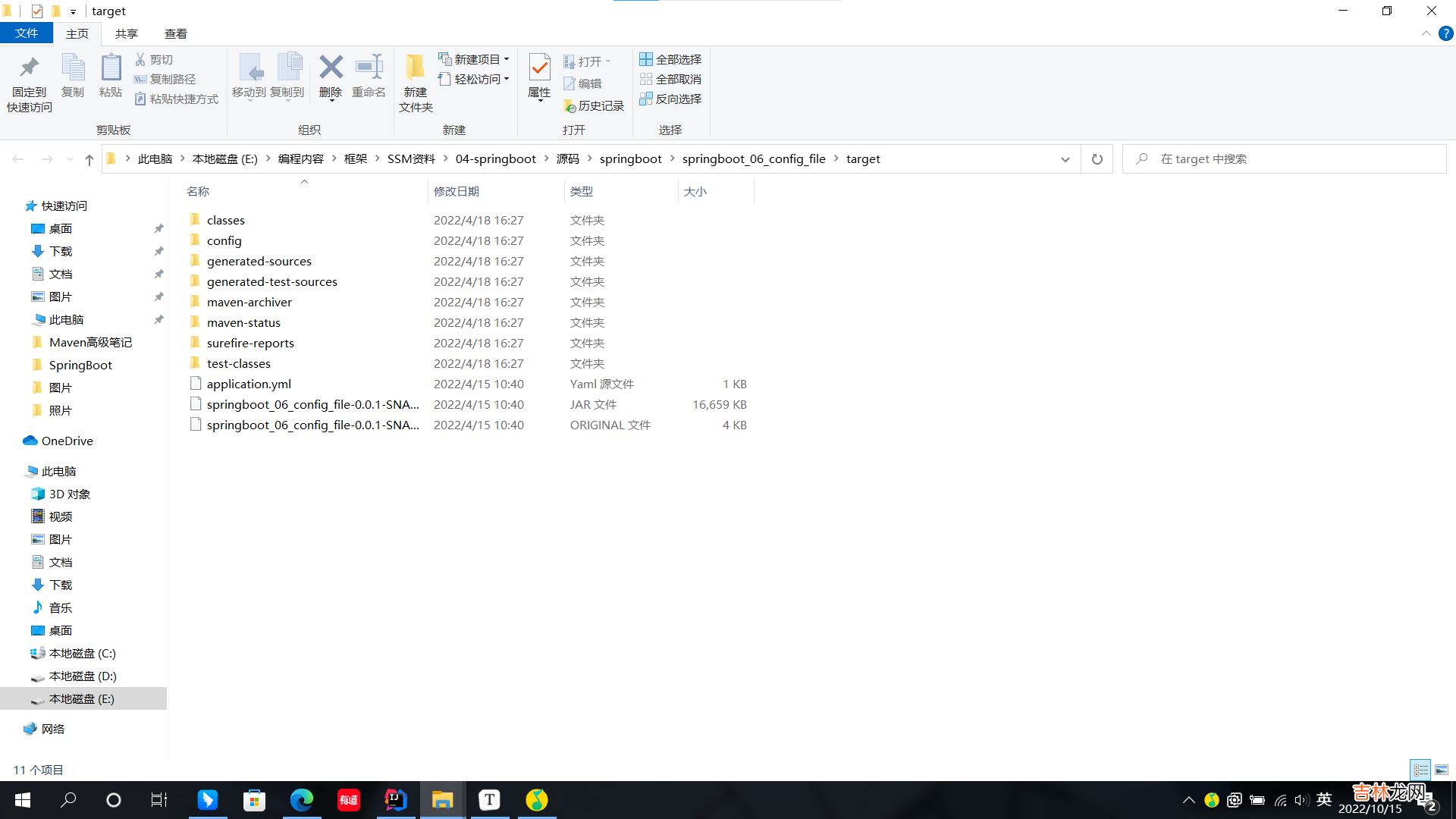Navigate up one level with the up arrow
The height and width of the screenshot is (819, 1456).
point(89,159)
